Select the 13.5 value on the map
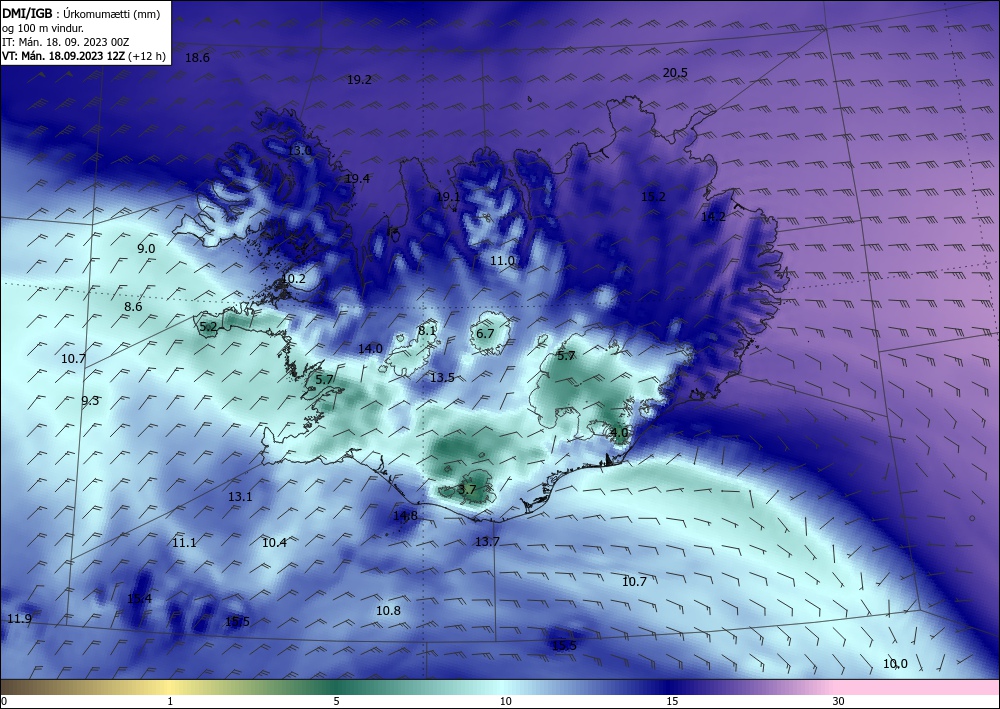Screen dimensions: 1000x709 coord(442,377)
